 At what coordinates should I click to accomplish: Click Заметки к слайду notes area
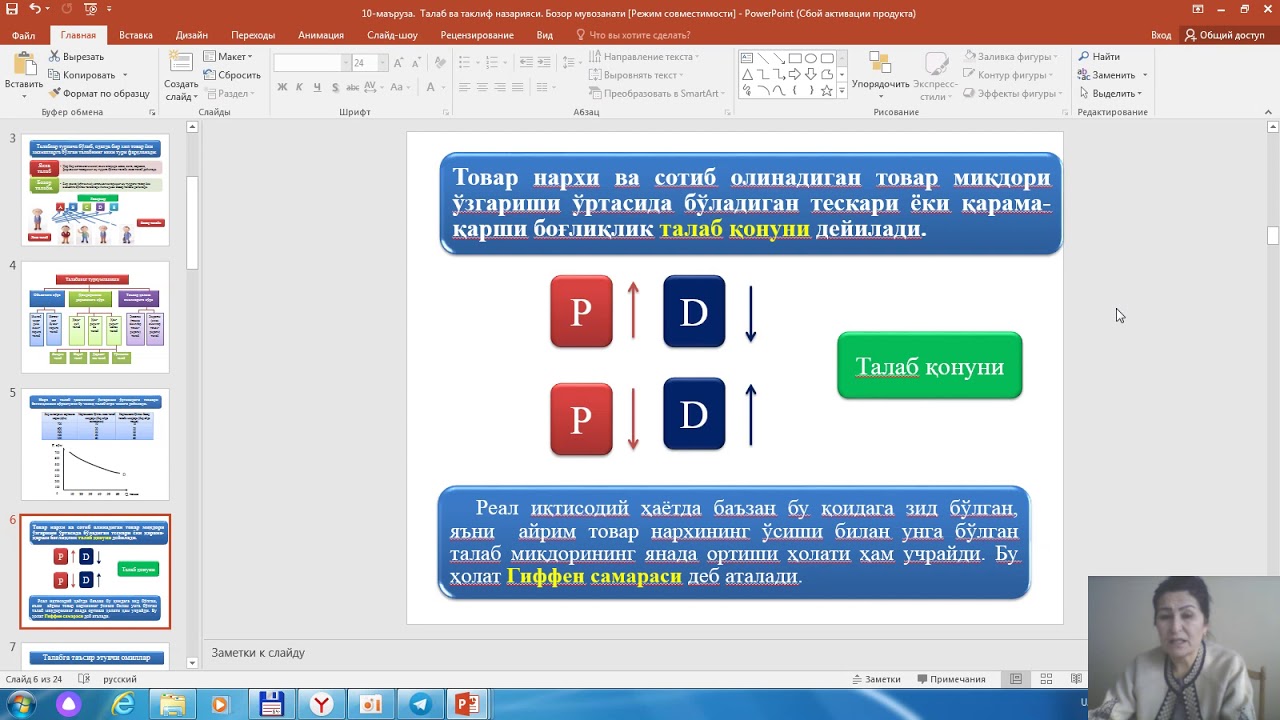point(258,653)
